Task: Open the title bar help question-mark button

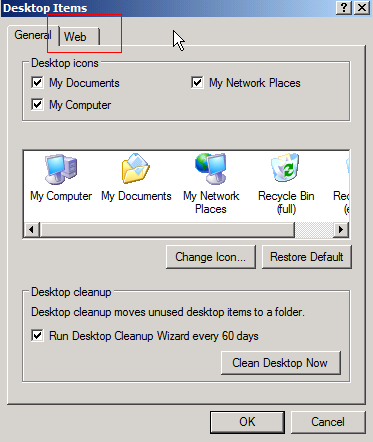Action: [x=344, y=7]
